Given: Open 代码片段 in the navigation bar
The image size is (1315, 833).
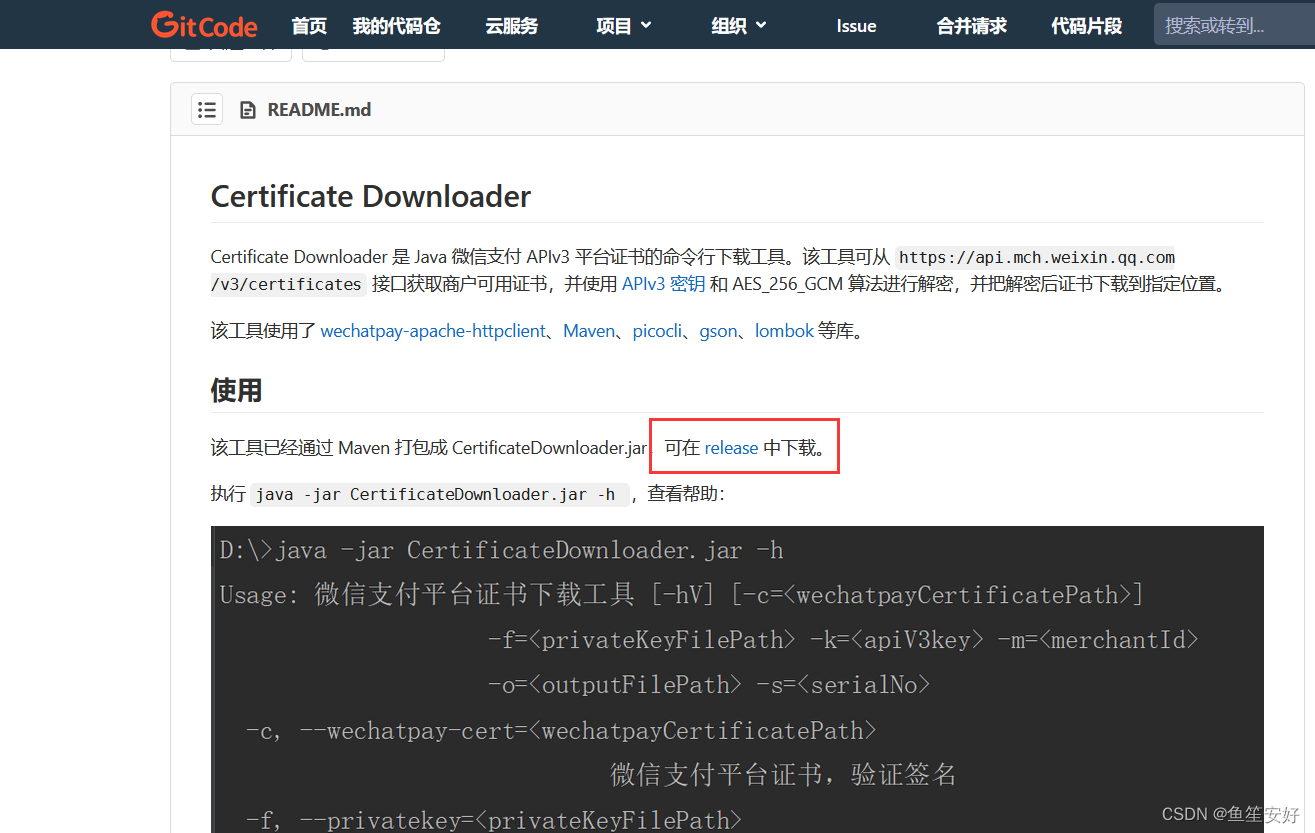Looking at the screenshot, I should pos(1087,26).
